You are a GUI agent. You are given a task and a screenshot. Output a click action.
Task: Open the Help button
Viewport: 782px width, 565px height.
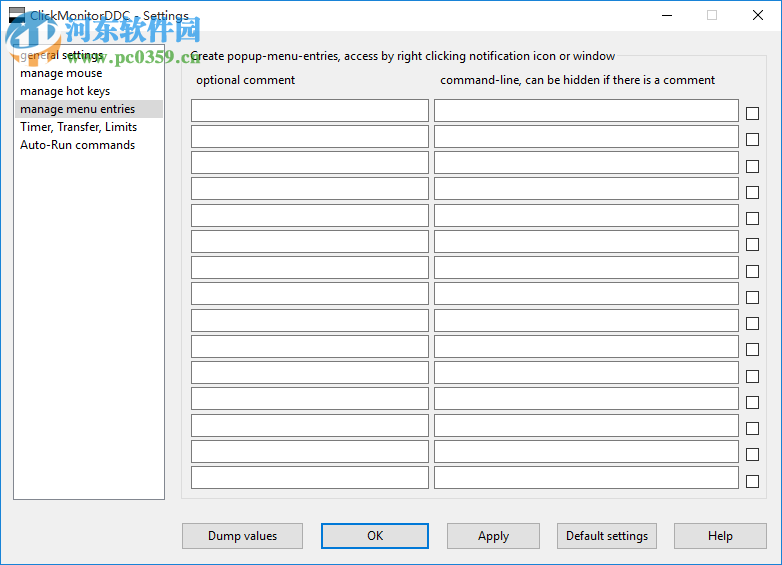(720, 536)
